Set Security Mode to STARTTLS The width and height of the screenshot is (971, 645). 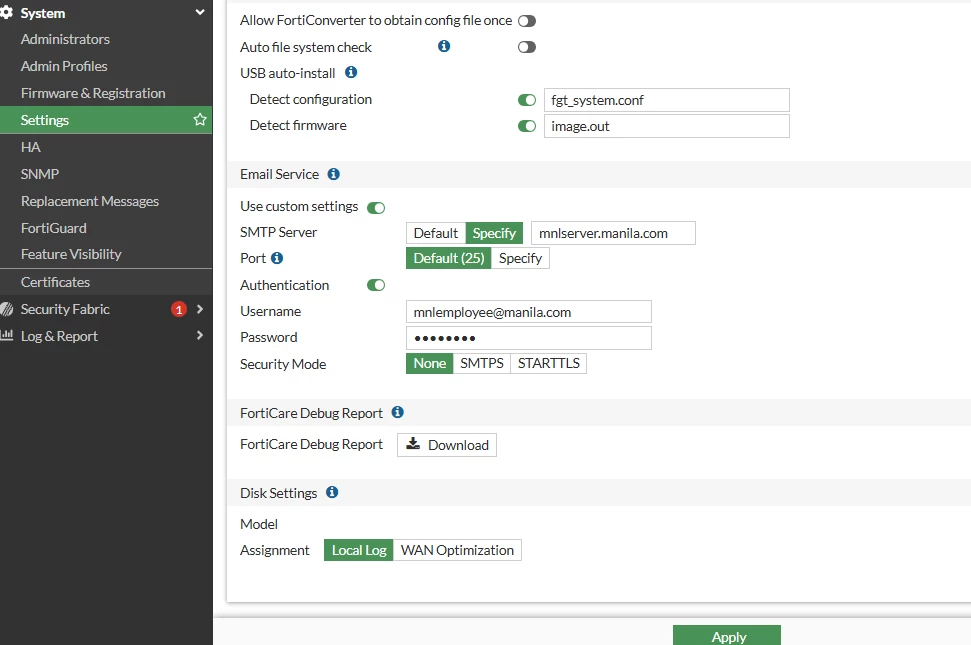(549, 363)
